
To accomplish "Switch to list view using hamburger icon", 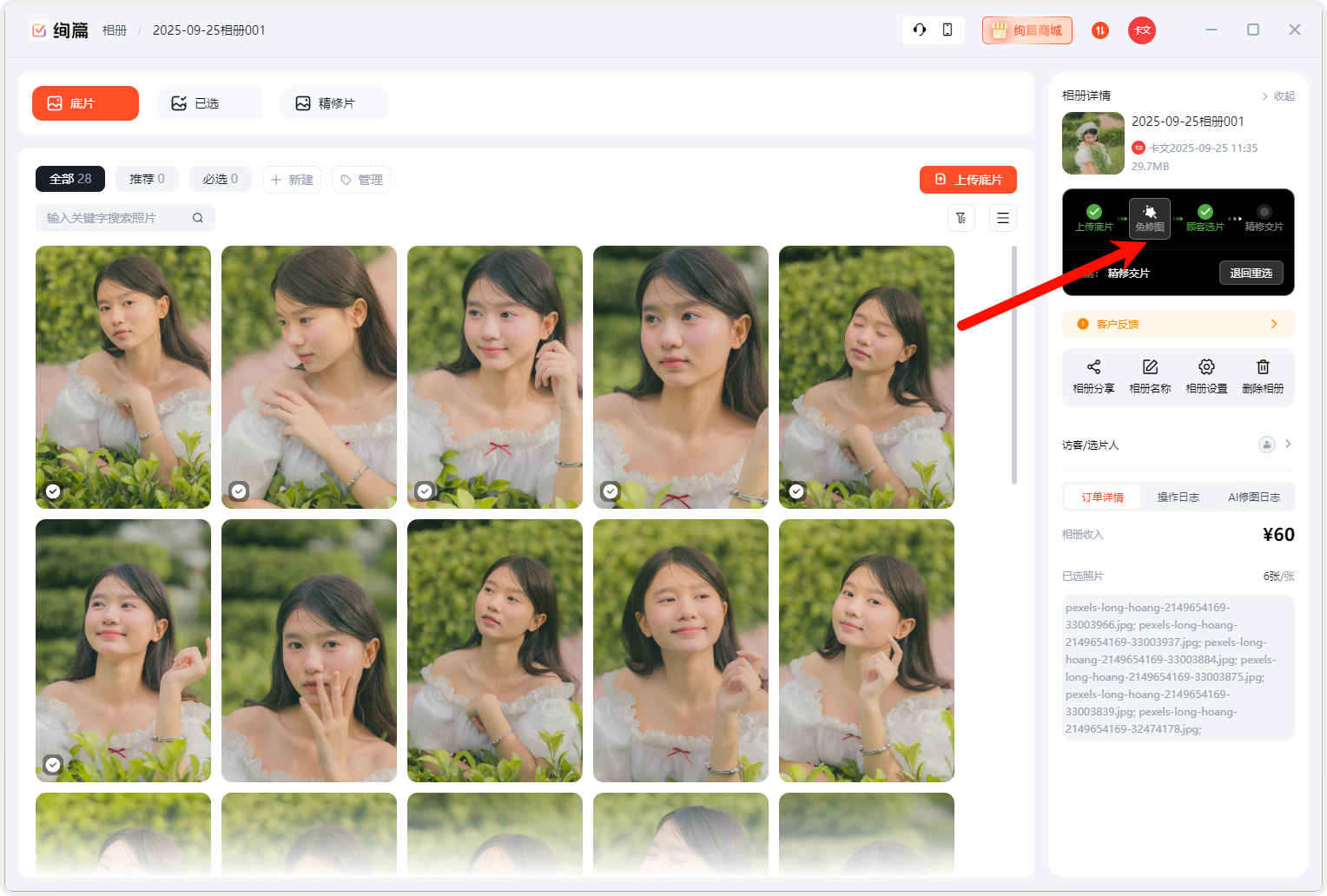I will [1003, 218].
